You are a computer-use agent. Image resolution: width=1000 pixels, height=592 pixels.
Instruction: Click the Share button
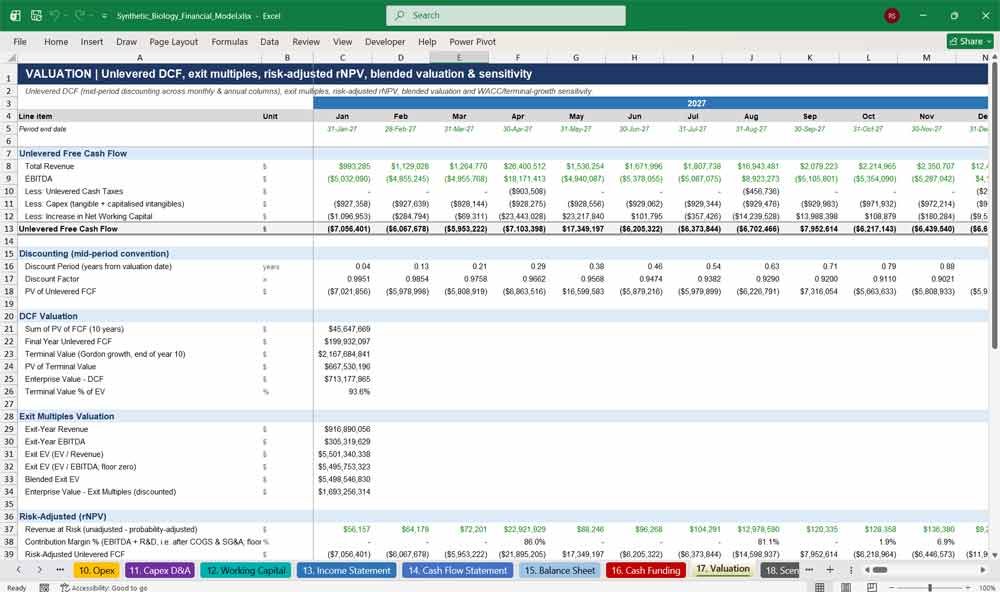coord(970,41)
